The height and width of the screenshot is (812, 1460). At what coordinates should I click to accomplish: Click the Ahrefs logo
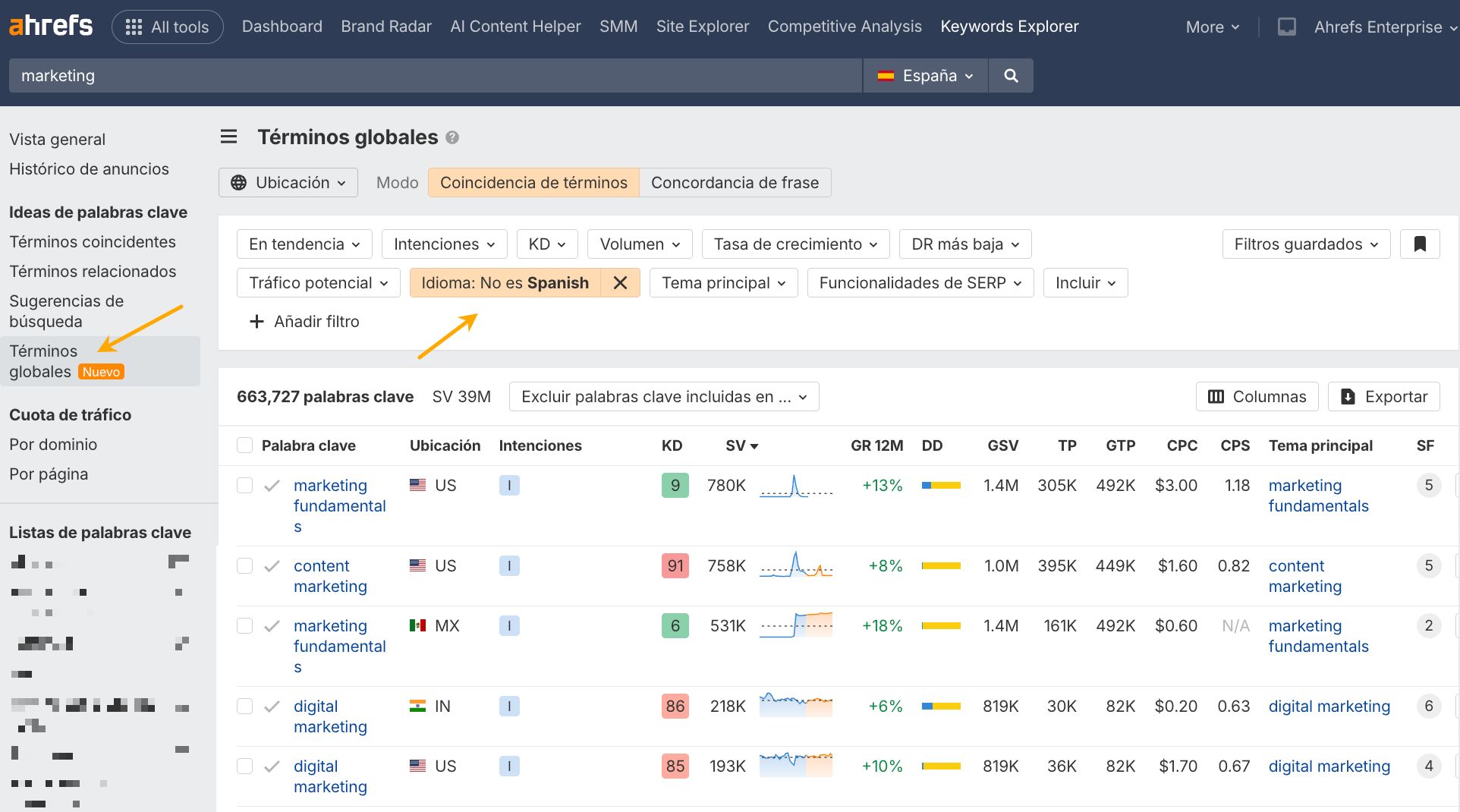pyautogui.click(x=51, y=27)
